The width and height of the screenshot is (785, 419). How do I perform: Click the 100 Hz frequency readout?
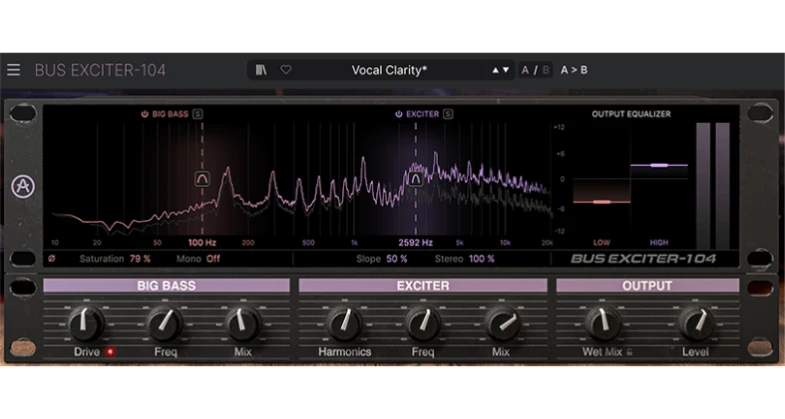click(202, 243)
